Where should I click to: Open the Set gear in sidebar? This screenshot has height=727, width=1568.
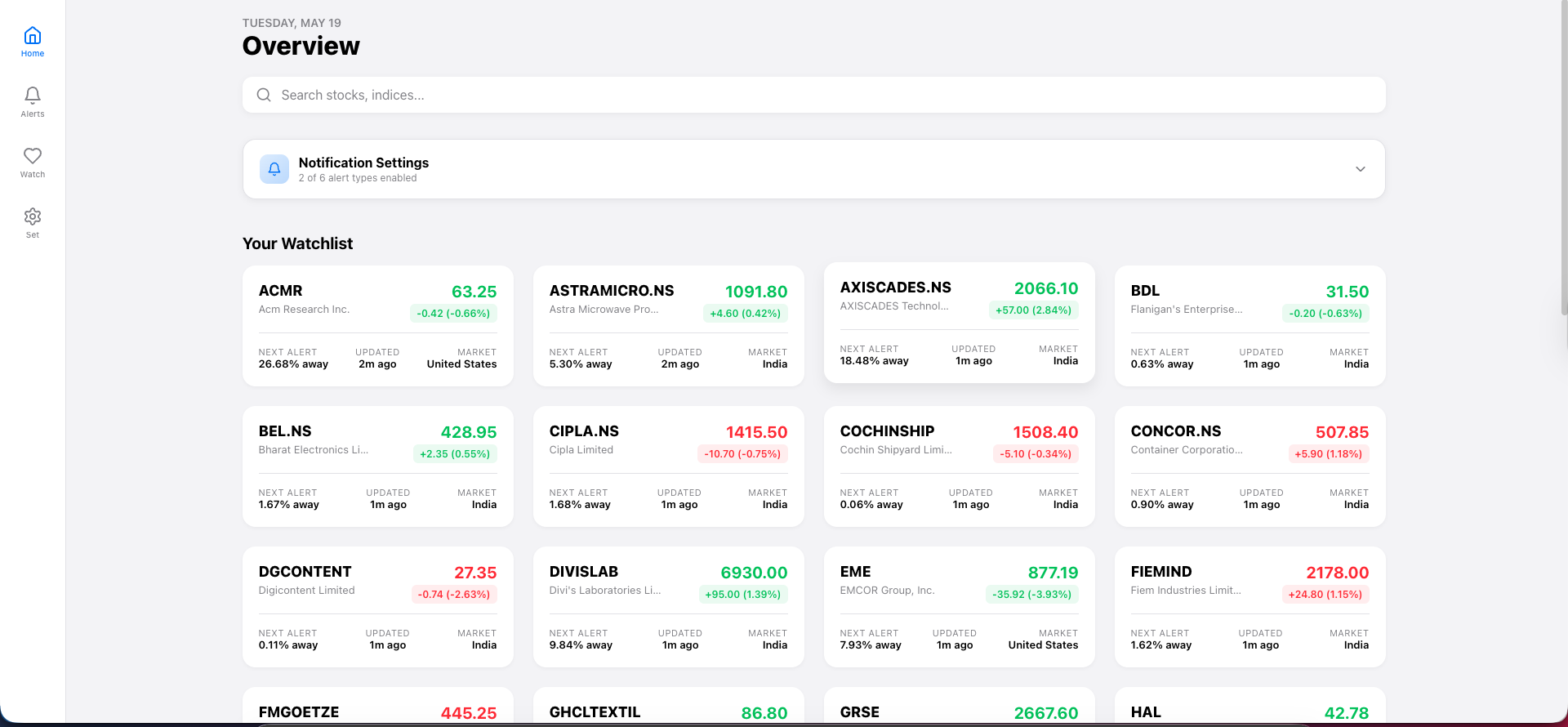(33, 223)
